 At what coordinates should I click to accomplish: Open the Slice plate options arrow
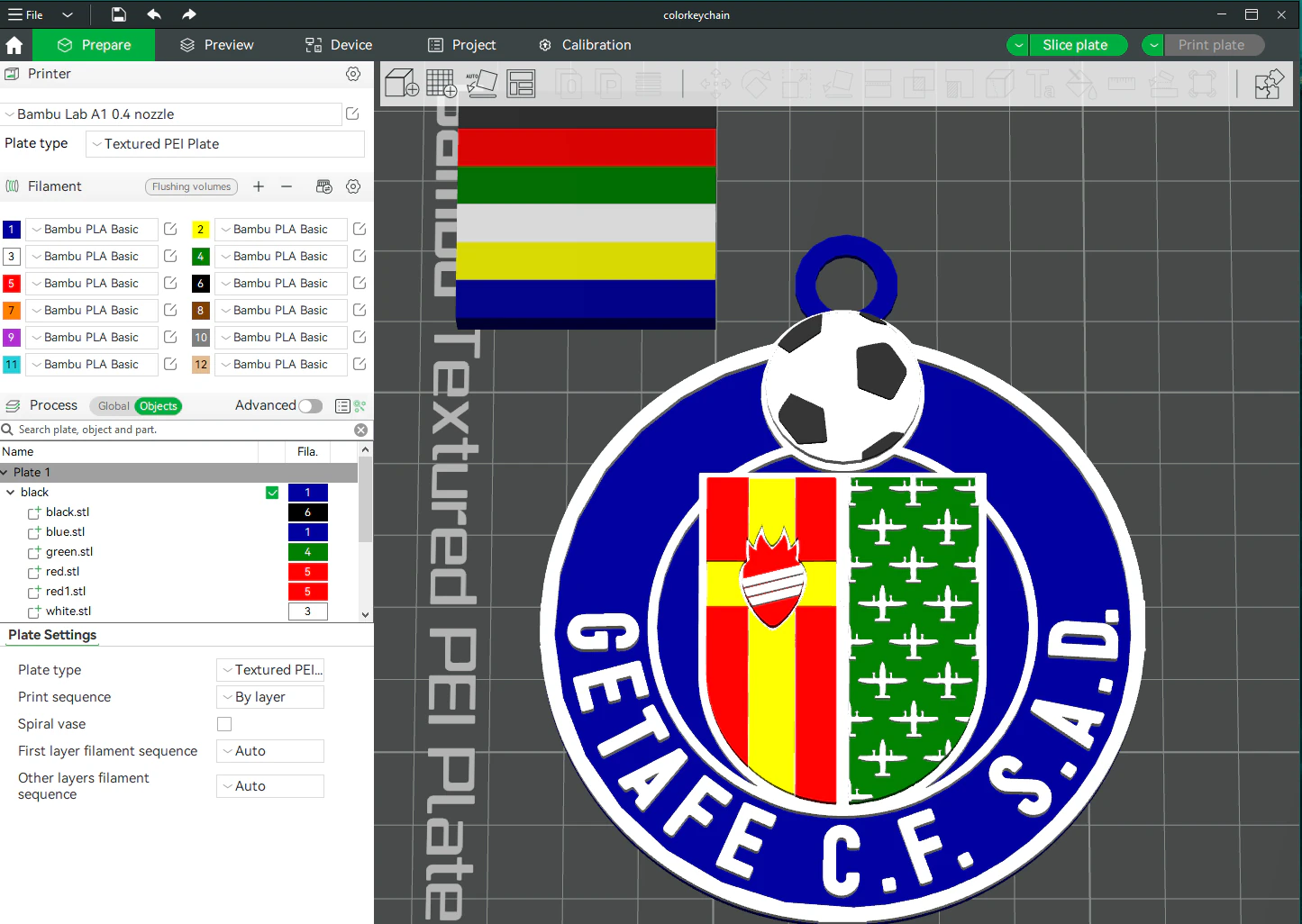pyautogui.click(x=1018, y=45)
